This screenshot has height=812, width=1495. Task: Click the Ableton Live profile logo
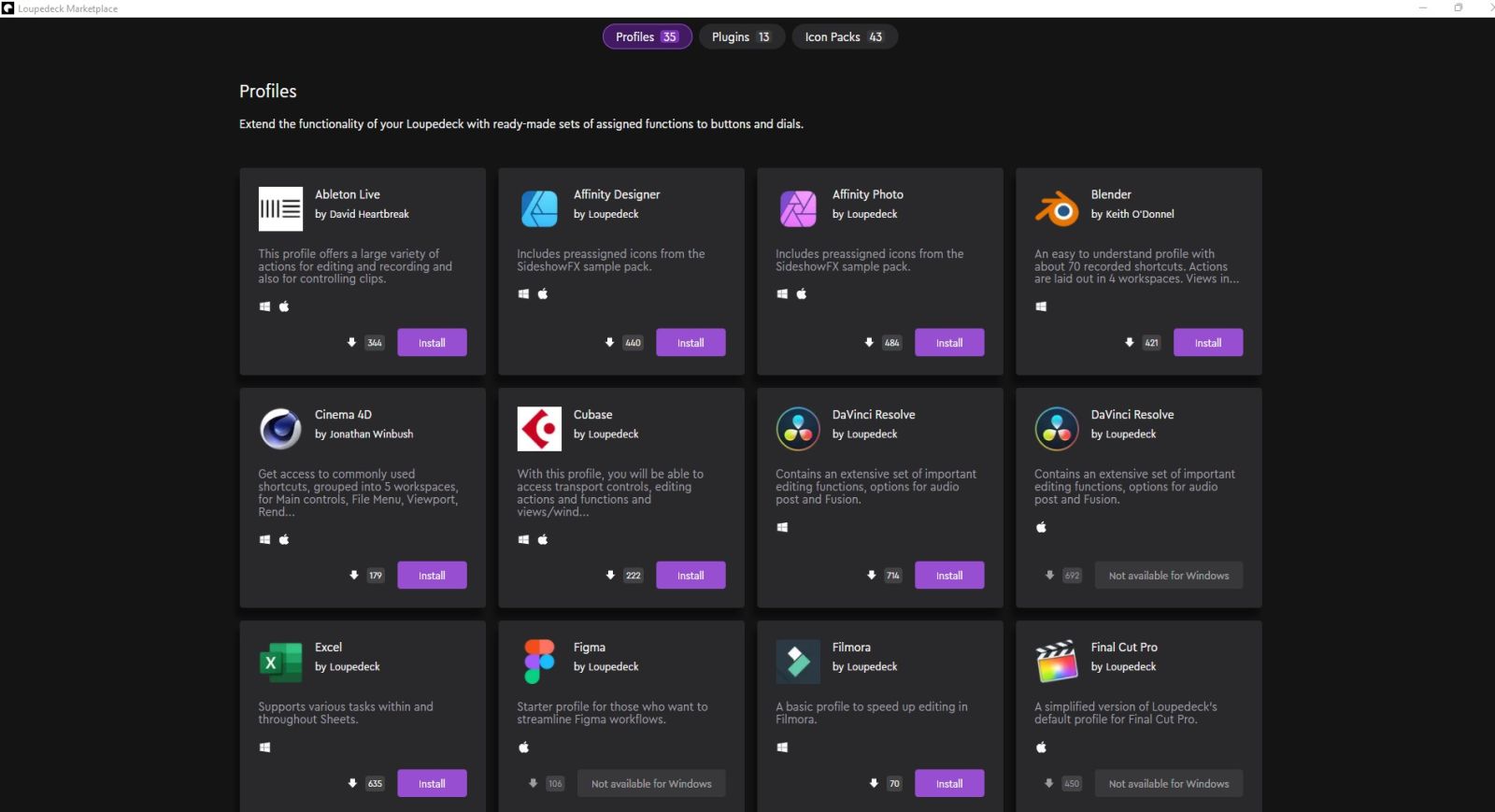pos(280,208)
